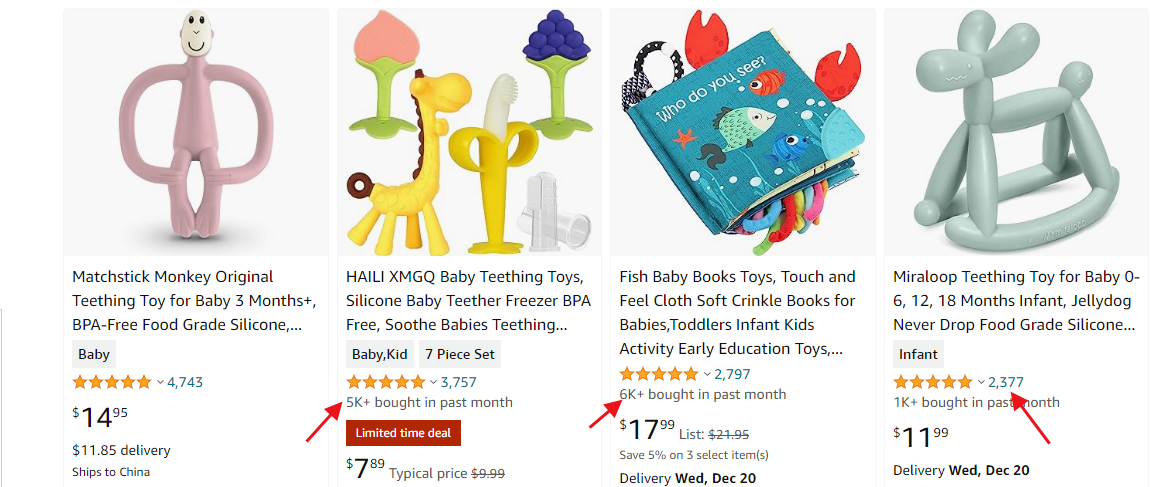Open the Fish Baby Books product image

coord(742,133)
